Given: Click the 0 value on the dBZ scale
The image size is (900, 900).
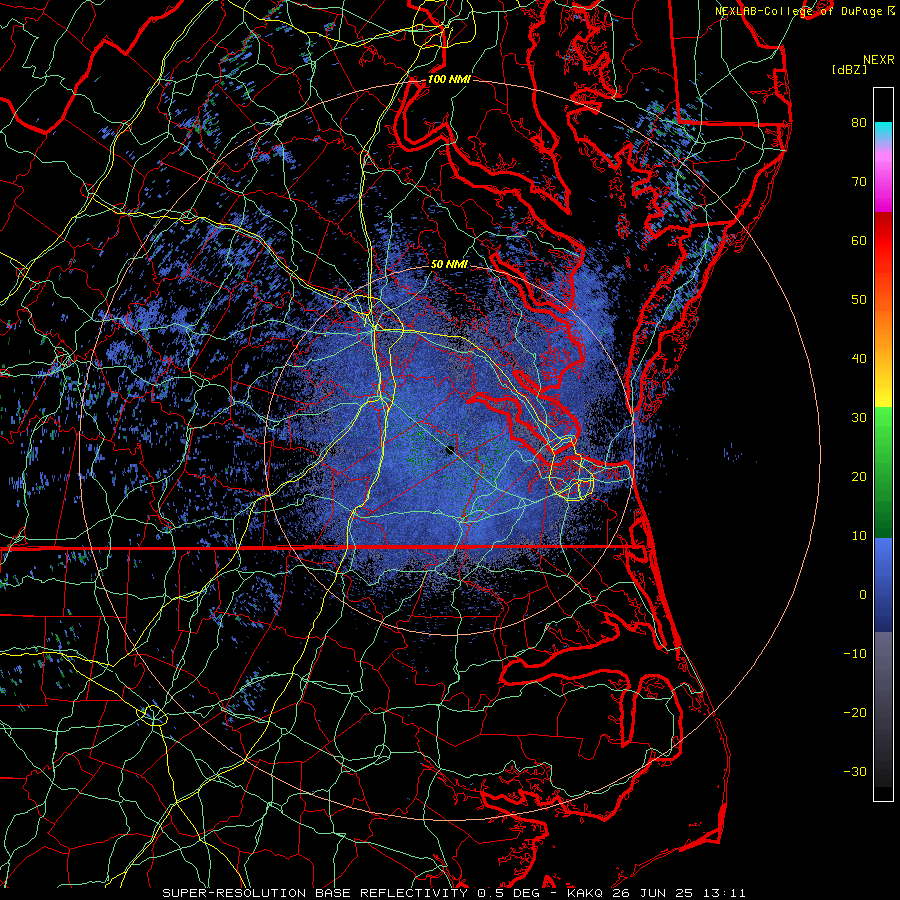Looking at the screenshot, I should pyautogui.click(x=863, y=595).
